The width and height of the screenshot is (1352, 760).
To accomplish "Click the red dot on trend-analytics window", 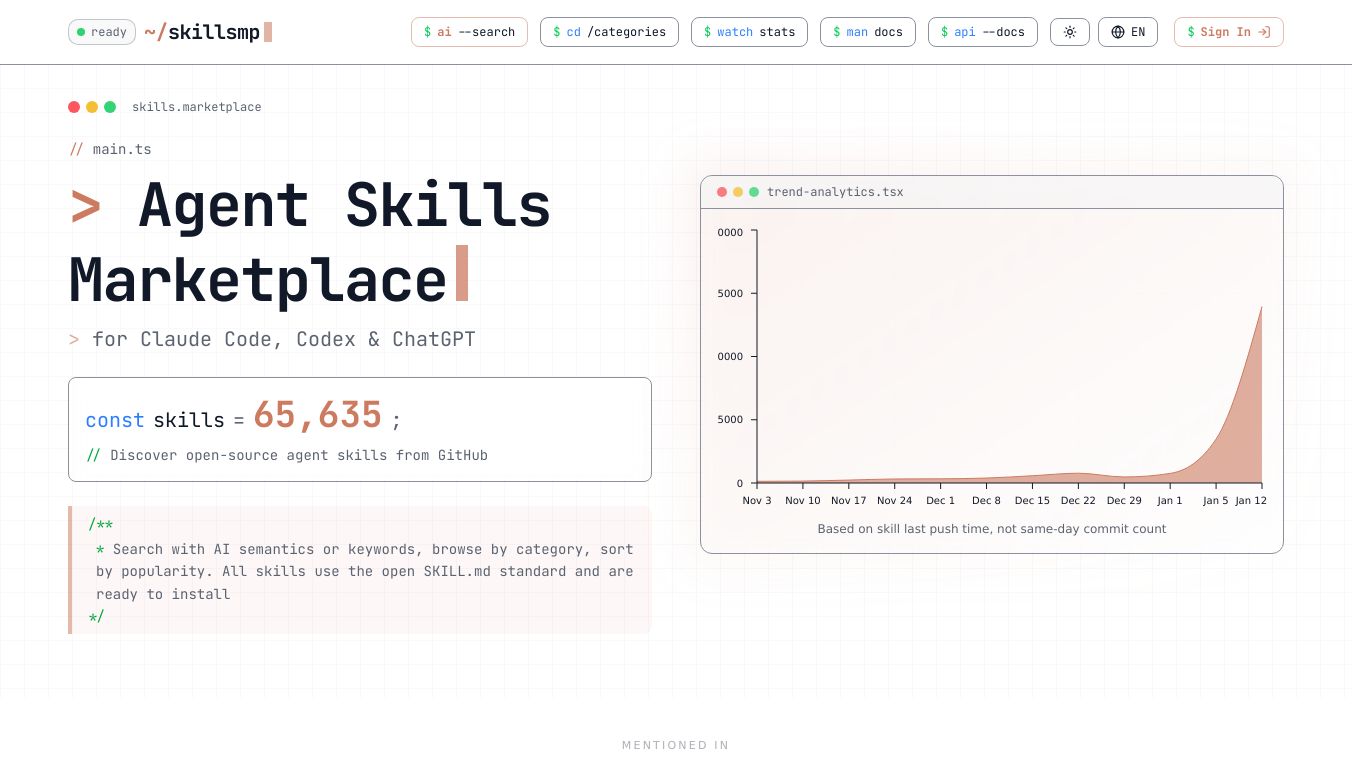I will click(722, 192).
